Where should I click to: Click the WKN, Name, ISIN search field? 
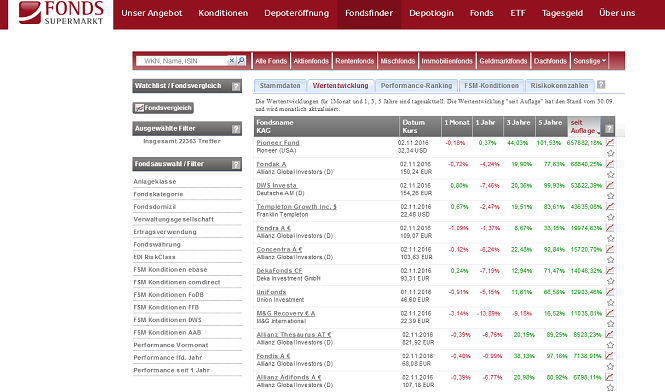(182, 61)
